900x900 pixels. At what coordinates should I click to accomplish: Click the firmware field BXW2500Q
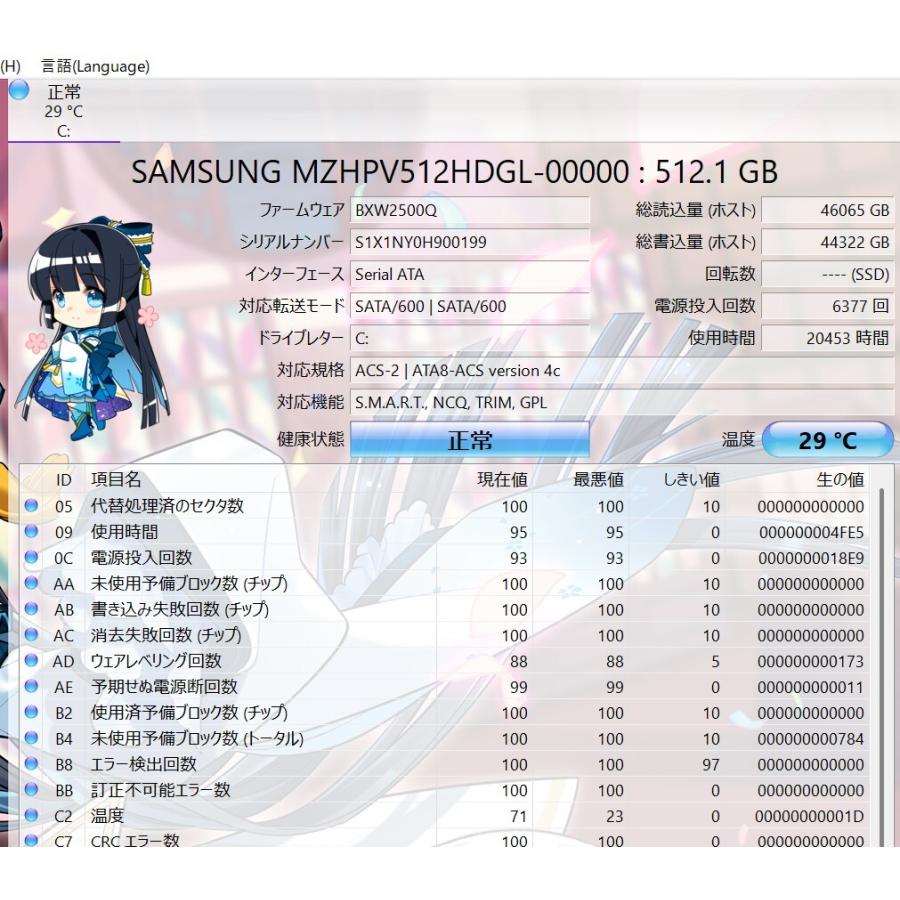pos(470,210)
